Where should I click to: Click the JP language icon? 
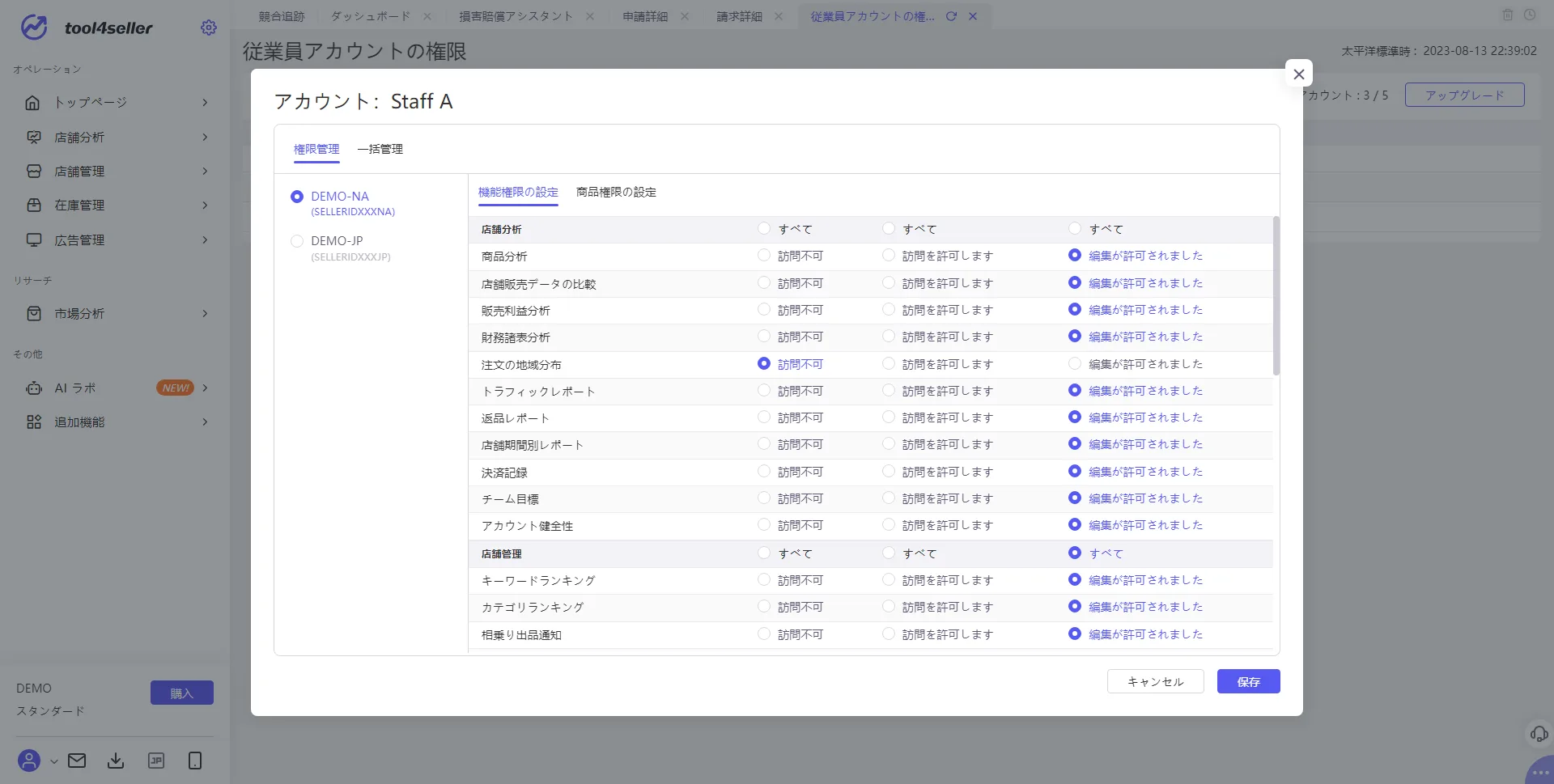pos(156,761)
